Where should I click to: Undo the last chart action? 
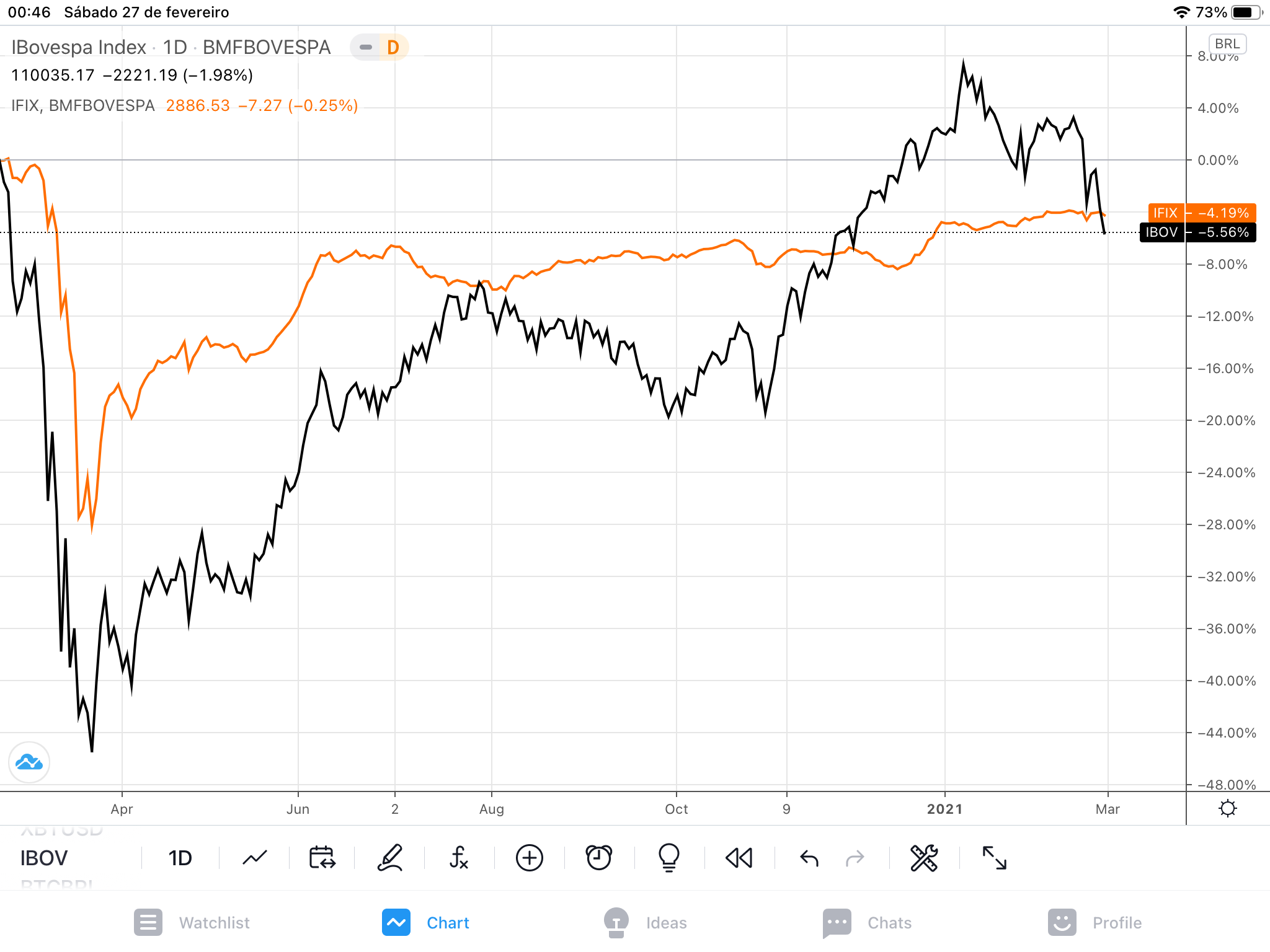(809, 858)
